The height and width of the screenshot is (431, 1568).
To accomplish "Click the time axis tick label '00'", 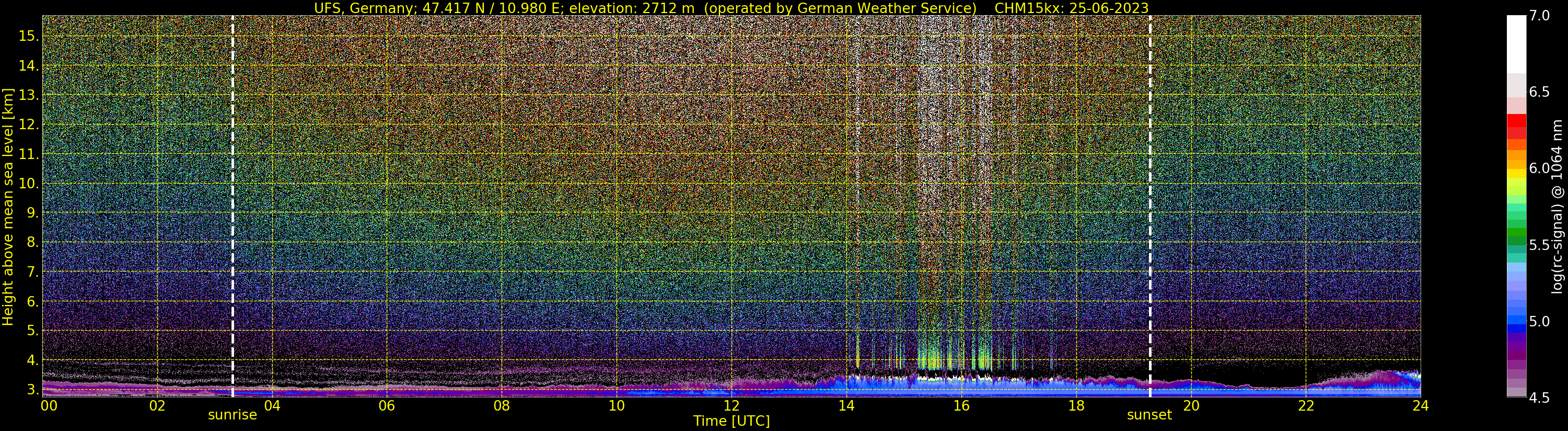I will pyautogui.click(x=48, y=405).
